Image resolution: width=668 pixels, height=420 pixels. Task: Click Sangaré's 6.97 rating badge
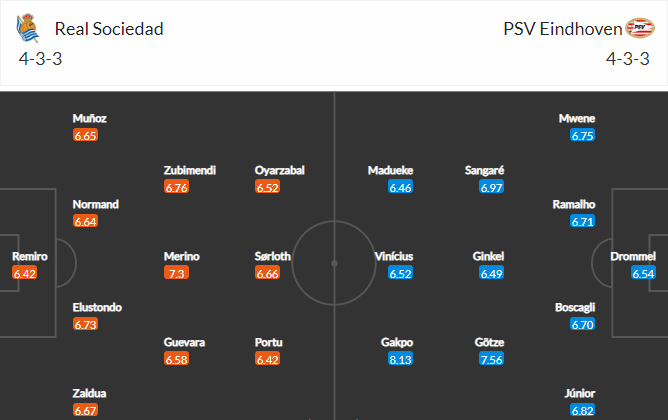pyautogui.click(x=492, y=187)
